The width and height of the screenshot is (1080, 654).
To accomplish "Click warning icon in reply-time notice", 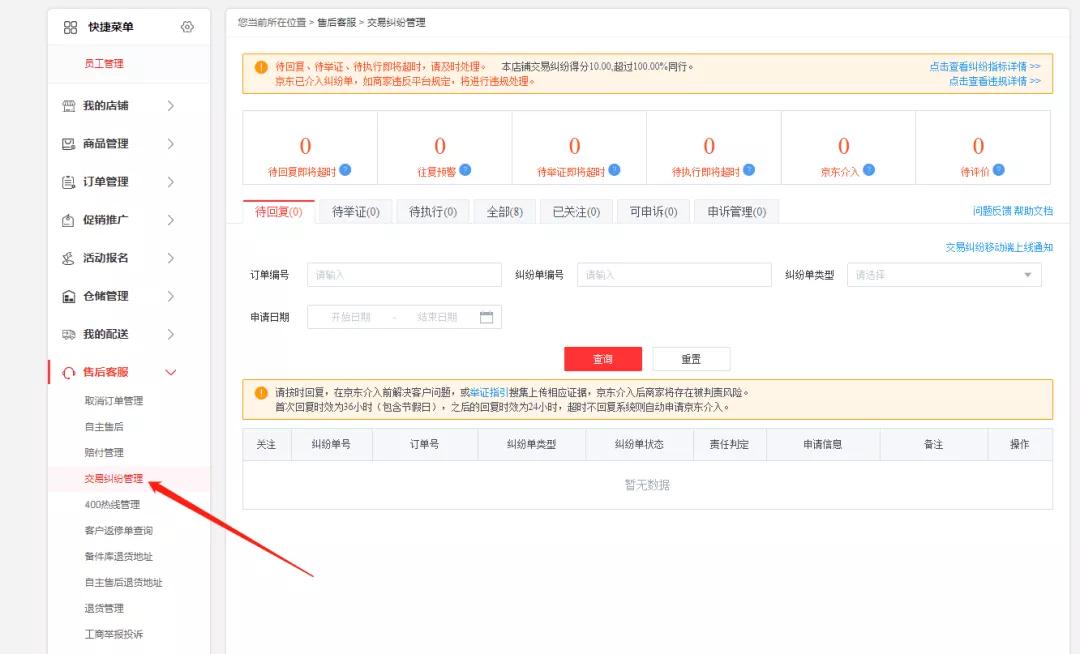I will [x=261, y=392].
